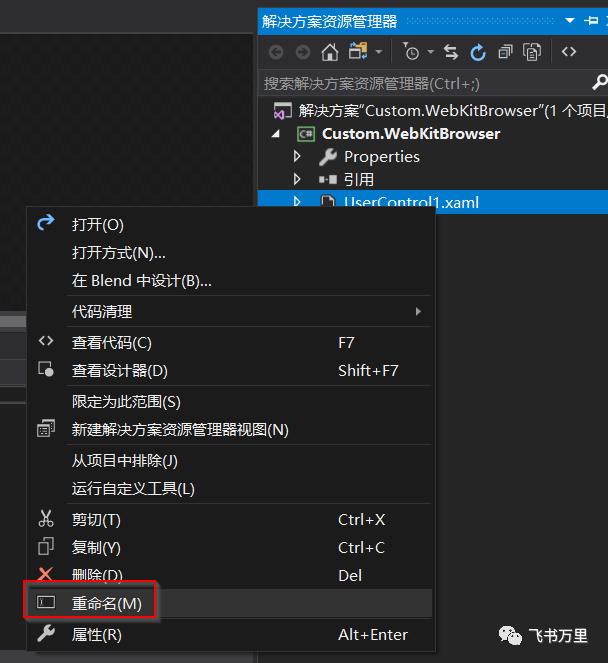Screen dimensions: 608x663
Task: Click the red X icon beside 删除
Action: 45,573
